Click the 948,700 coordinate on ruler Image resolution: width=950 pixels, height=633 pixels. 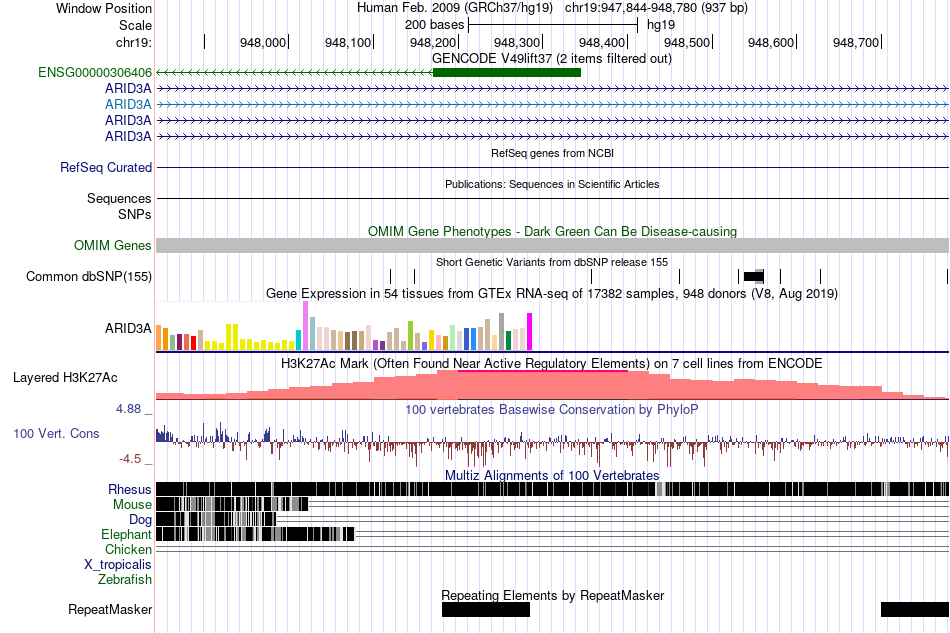pos(855,42)
